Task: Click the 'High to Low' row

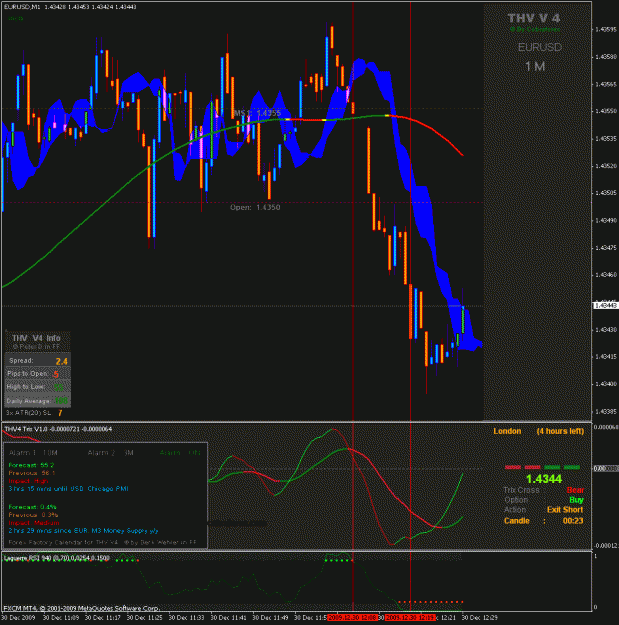Action: coord(37,387)
